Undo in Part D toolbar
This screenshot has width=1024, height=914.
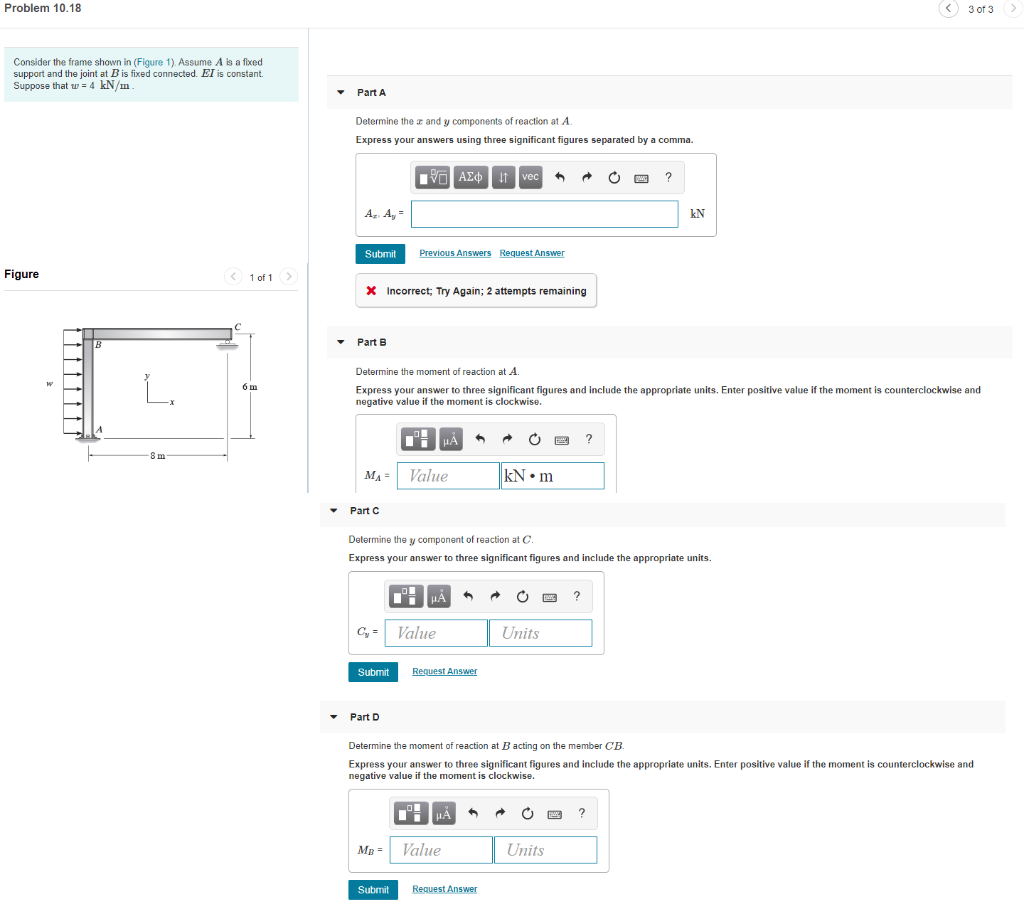coord(473,813)
